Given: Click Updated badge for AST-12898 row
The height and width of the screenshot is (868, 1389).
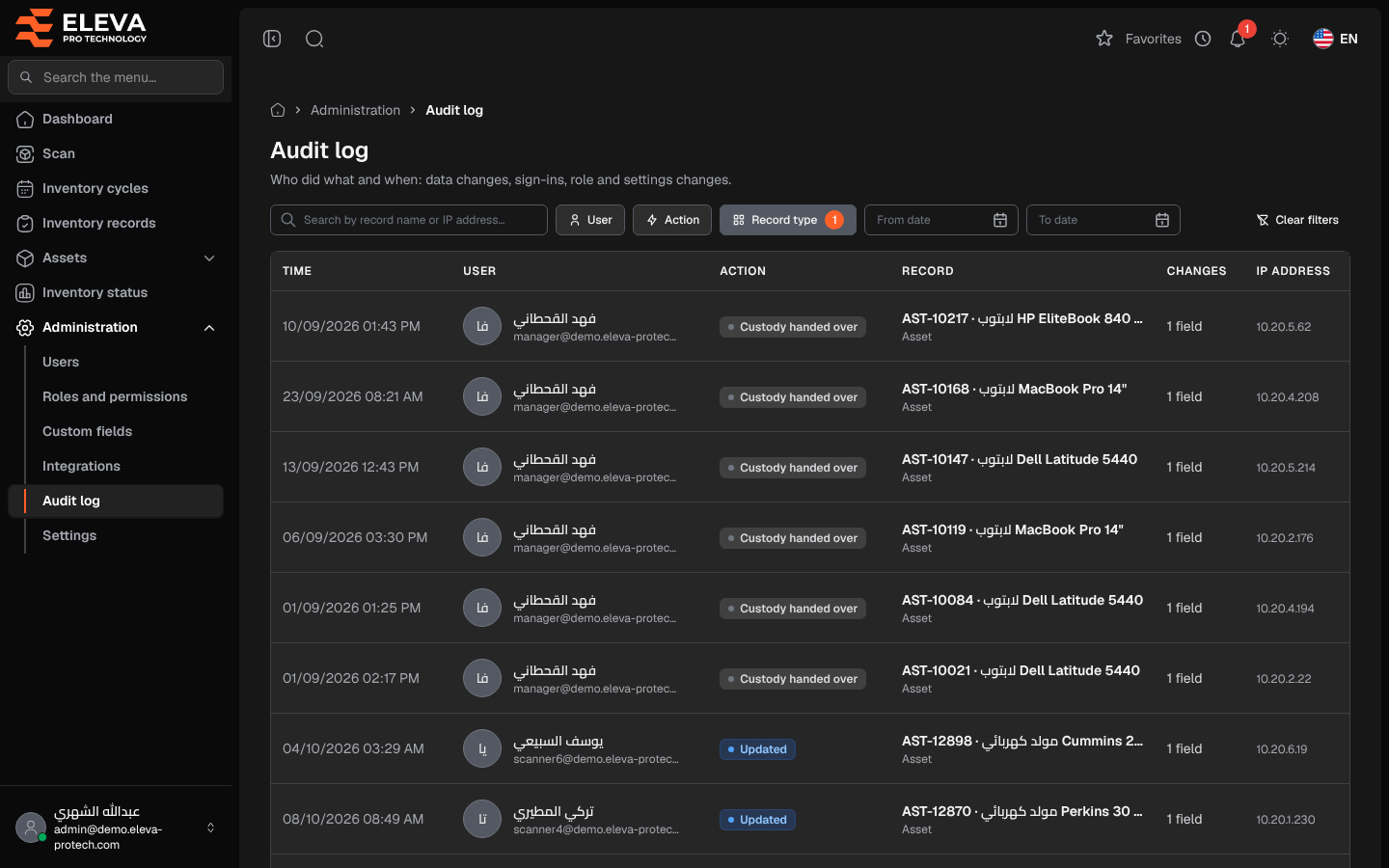Looking at the screenshot, I should click(x=757, y=749).
